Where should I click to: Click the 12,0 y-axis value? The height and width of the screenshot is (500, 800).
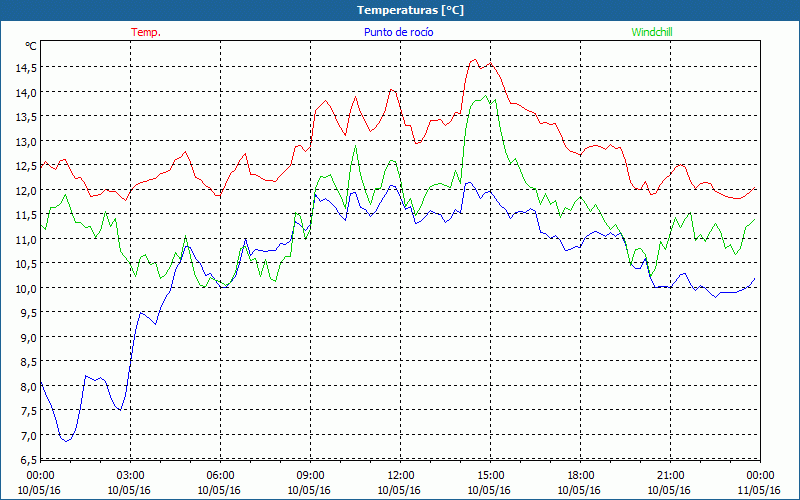tap(27, 190)
